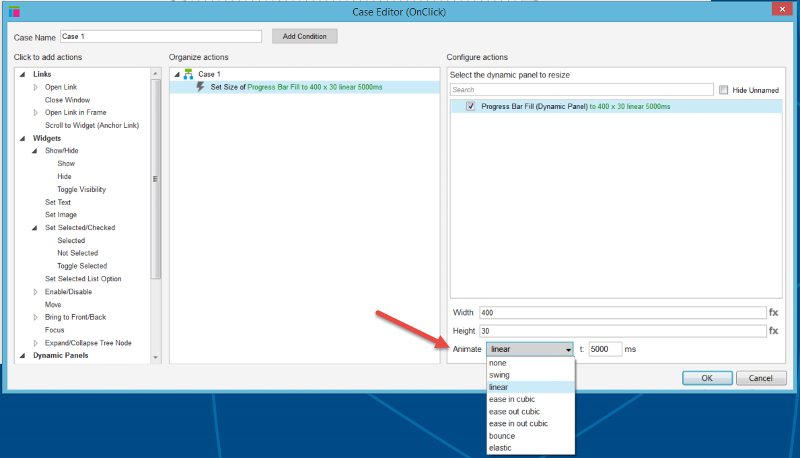Collapse the Show/Hide actions group
This screenshot has height=458, width=800.
35,150
